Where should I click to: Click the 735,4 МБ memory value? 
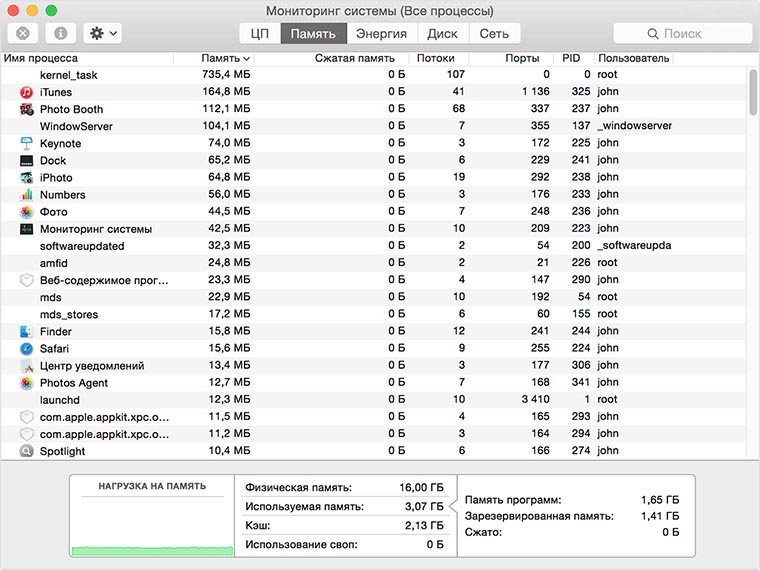(x=226, y=75)
